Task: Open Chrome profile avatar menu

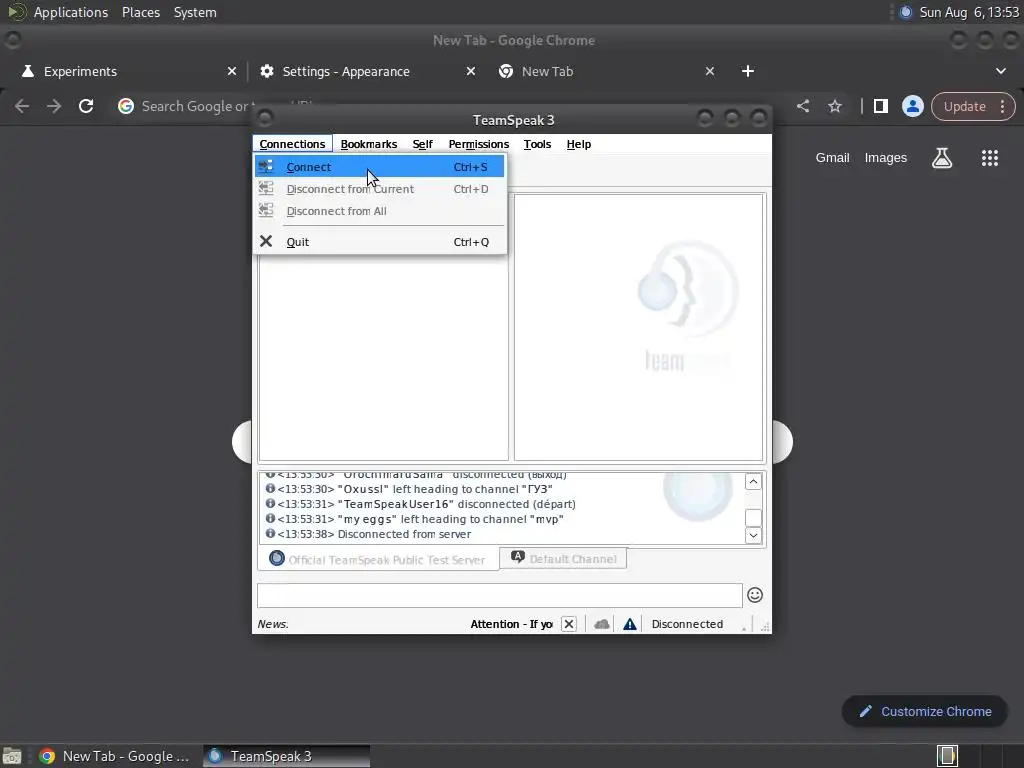Action: 912,106
